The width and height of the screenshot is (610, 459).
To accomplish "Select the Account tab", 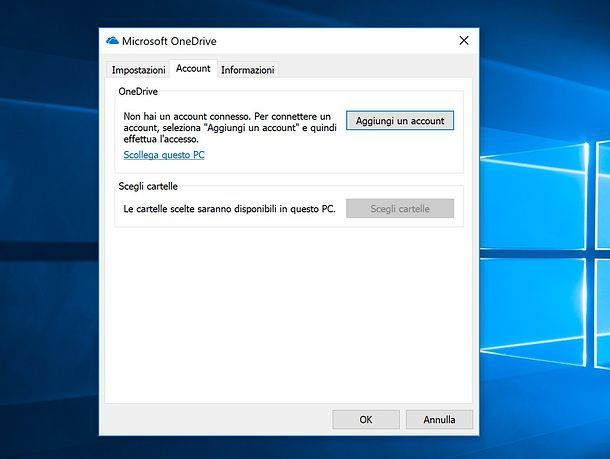I will click(193, 68).
